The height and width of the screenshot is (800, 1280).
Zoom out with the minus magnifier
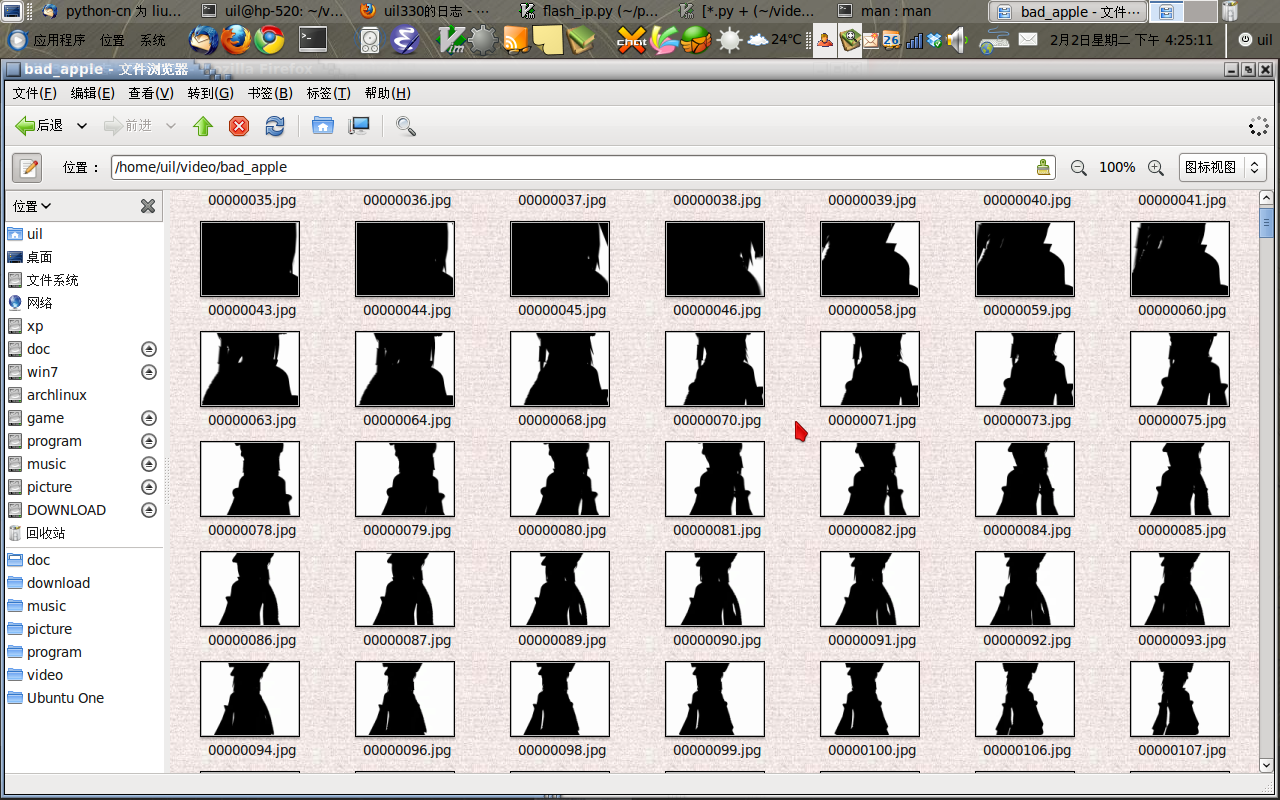(1078, 168)
